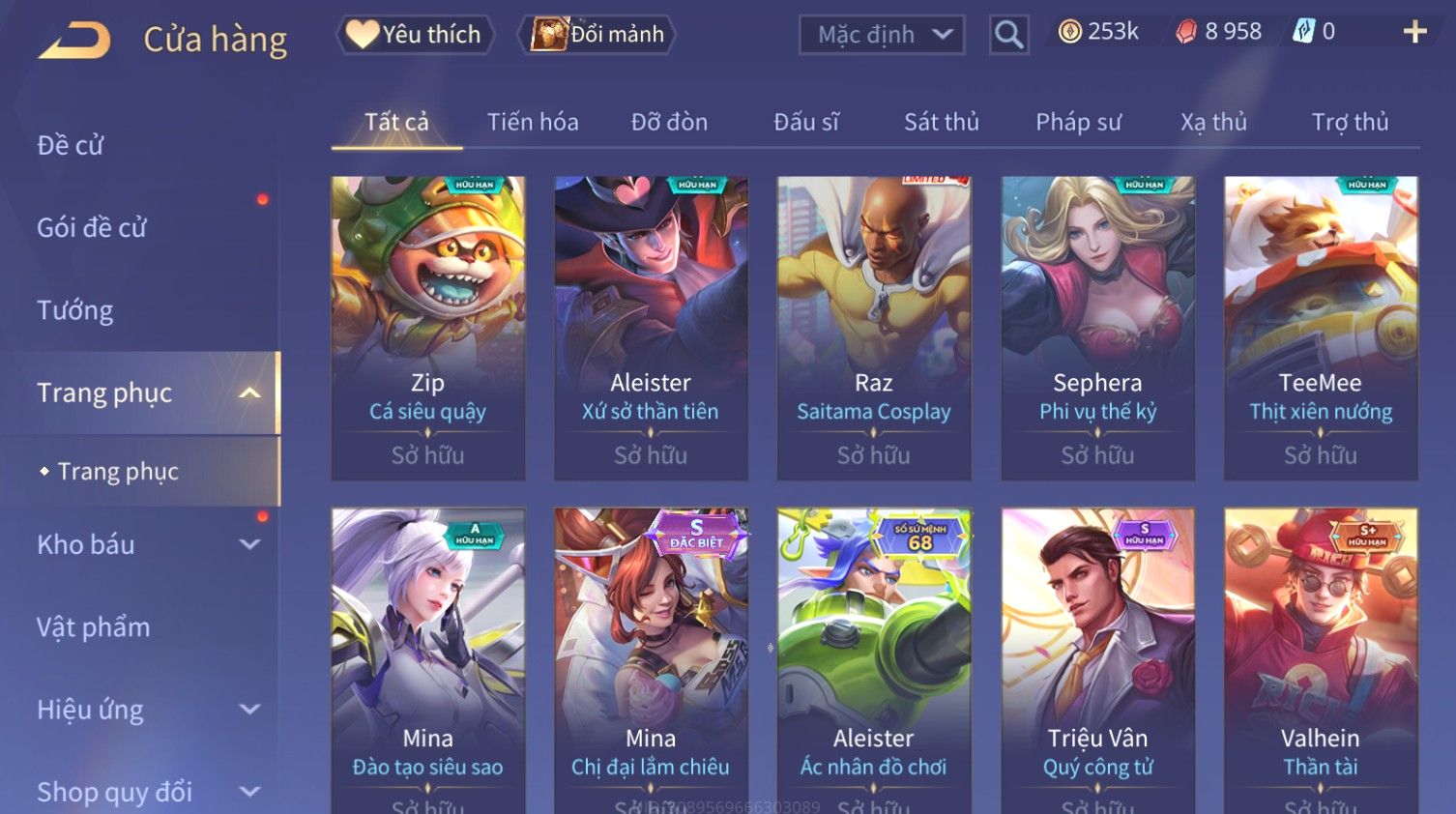
Task: Open Yêu thích heart favorites
Action: point(416,35)
